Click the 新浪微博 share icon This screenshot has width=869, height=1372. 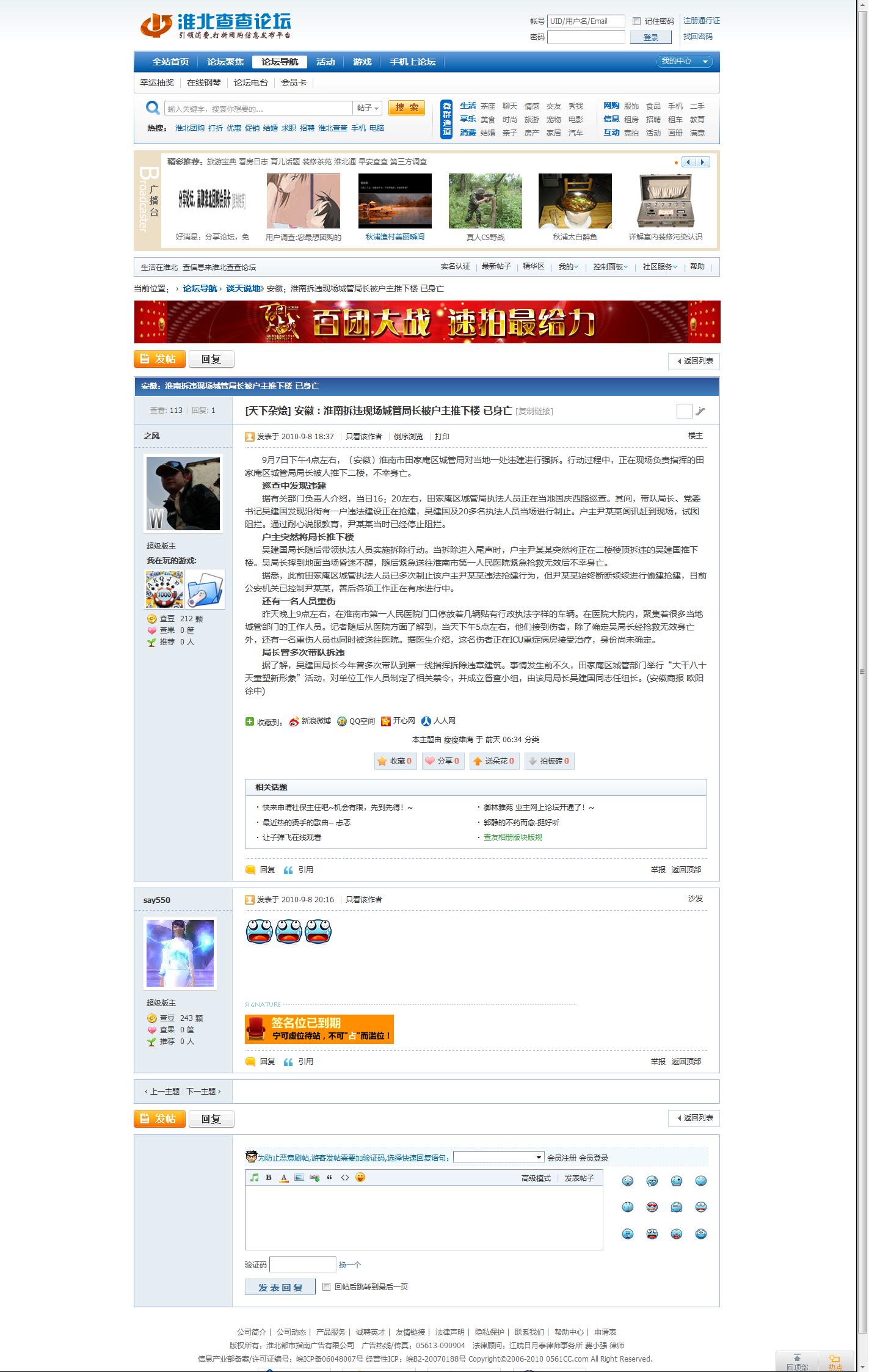(294, 721)
